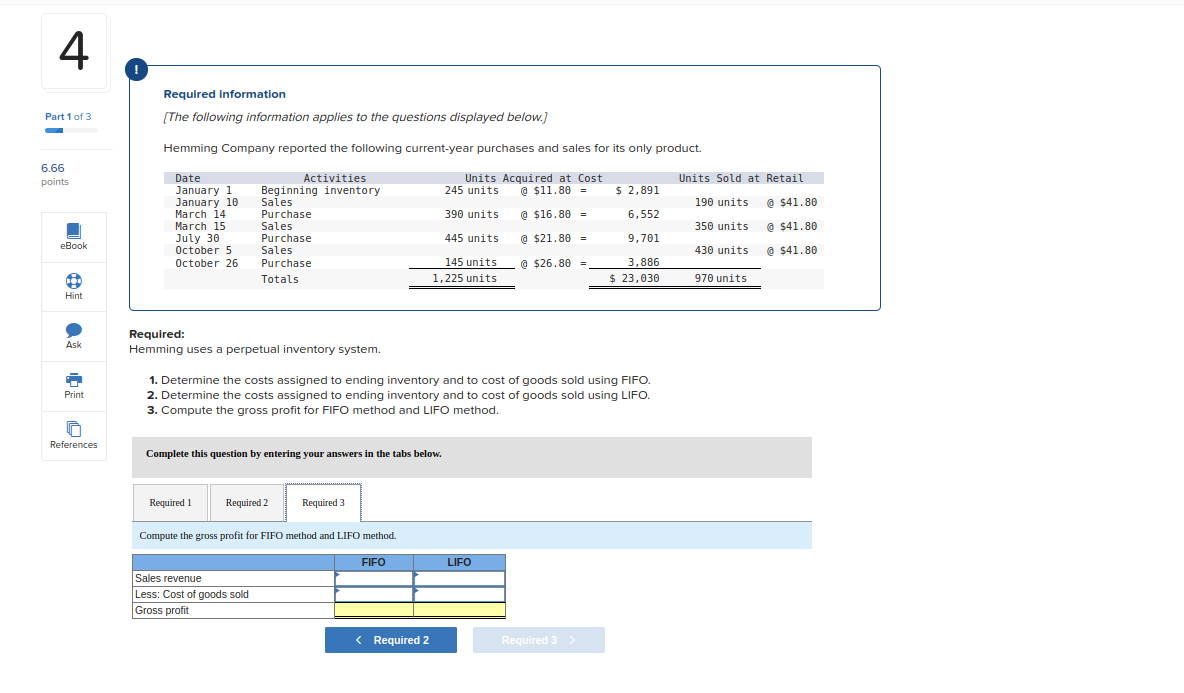Click the LIFO Sales revenue input cell

459,578
